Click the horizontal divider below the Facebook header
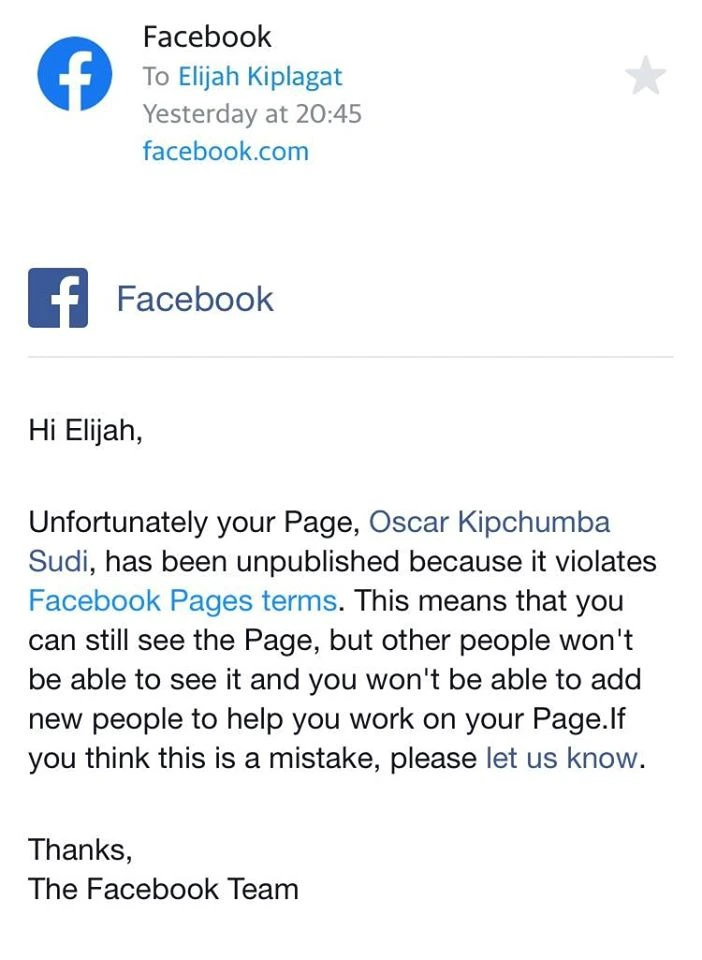 click(x=351, y=356)
